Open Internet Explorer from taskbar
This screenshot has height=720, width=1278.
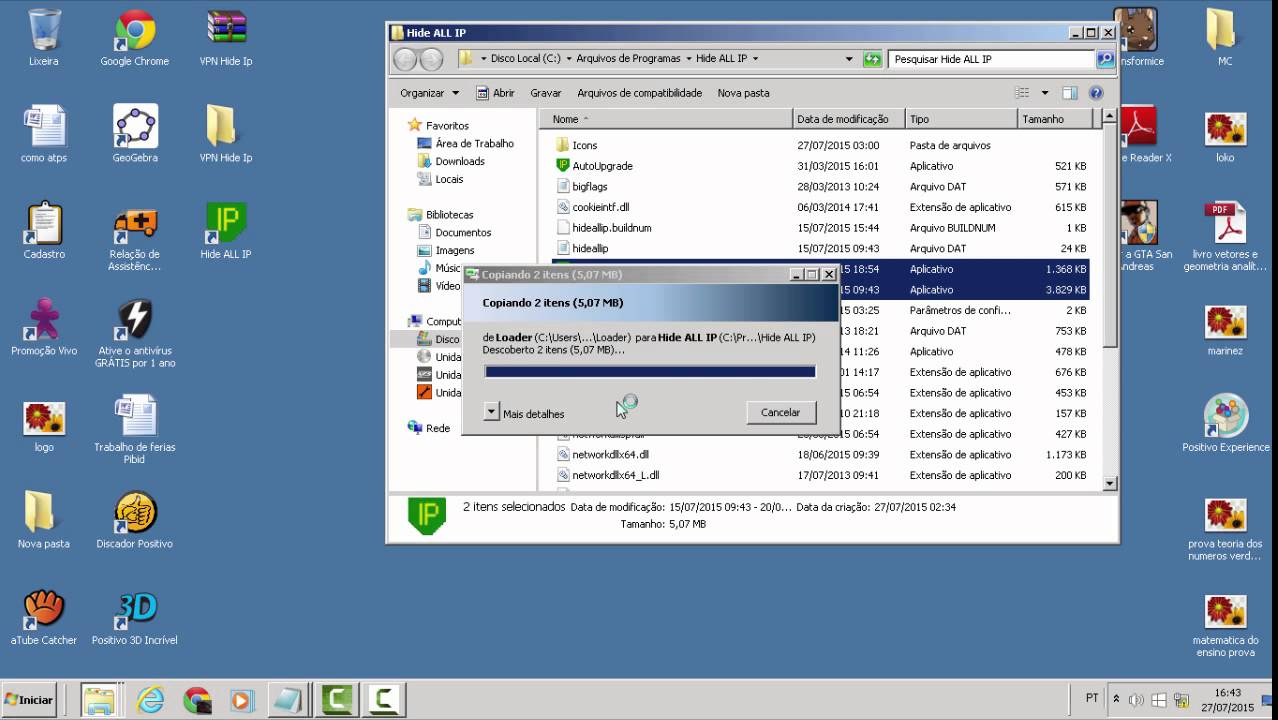[x=150, y=700]
